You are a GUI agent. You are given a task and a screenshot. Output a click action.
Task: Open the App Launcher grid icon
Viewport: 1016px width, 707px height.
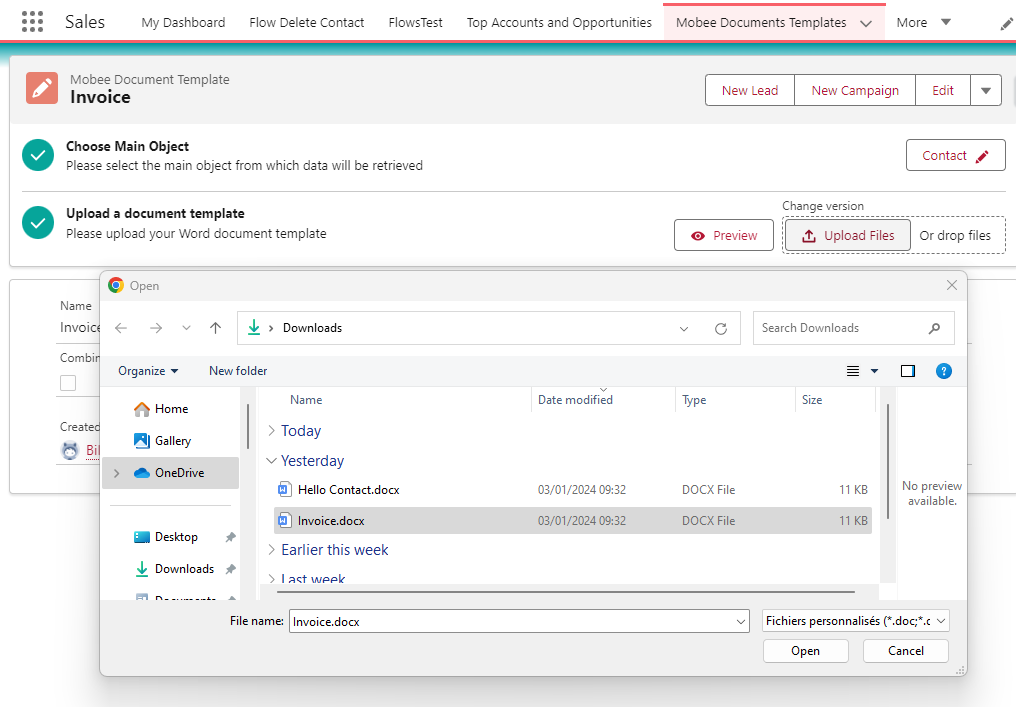click(x=32, y=22)
